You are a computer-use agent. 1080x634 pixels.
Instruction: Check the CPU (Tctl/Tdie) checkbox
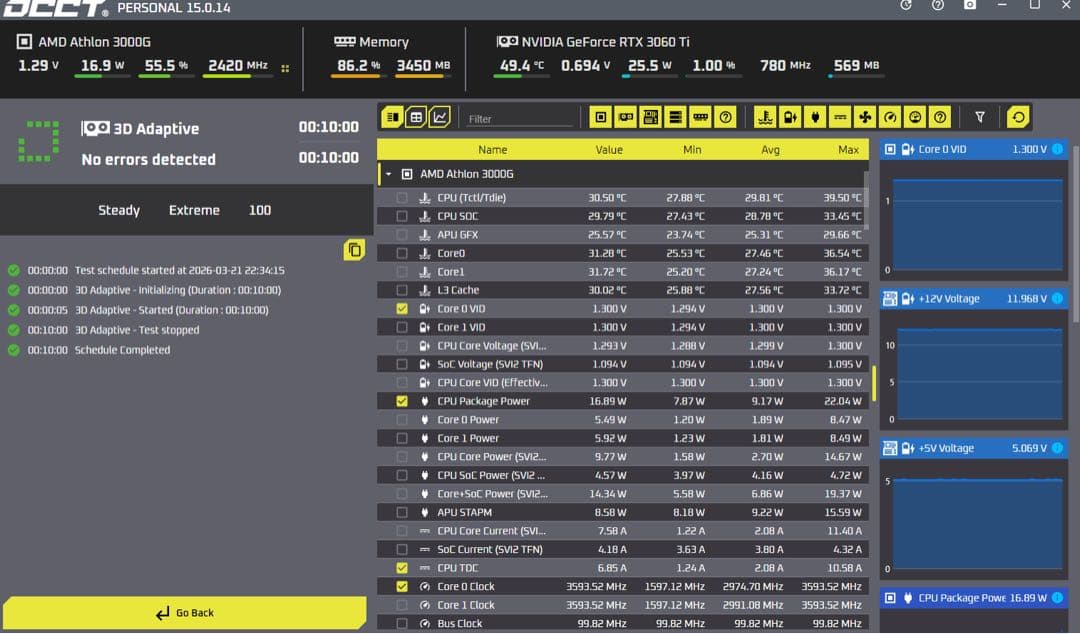click(402, 198)
